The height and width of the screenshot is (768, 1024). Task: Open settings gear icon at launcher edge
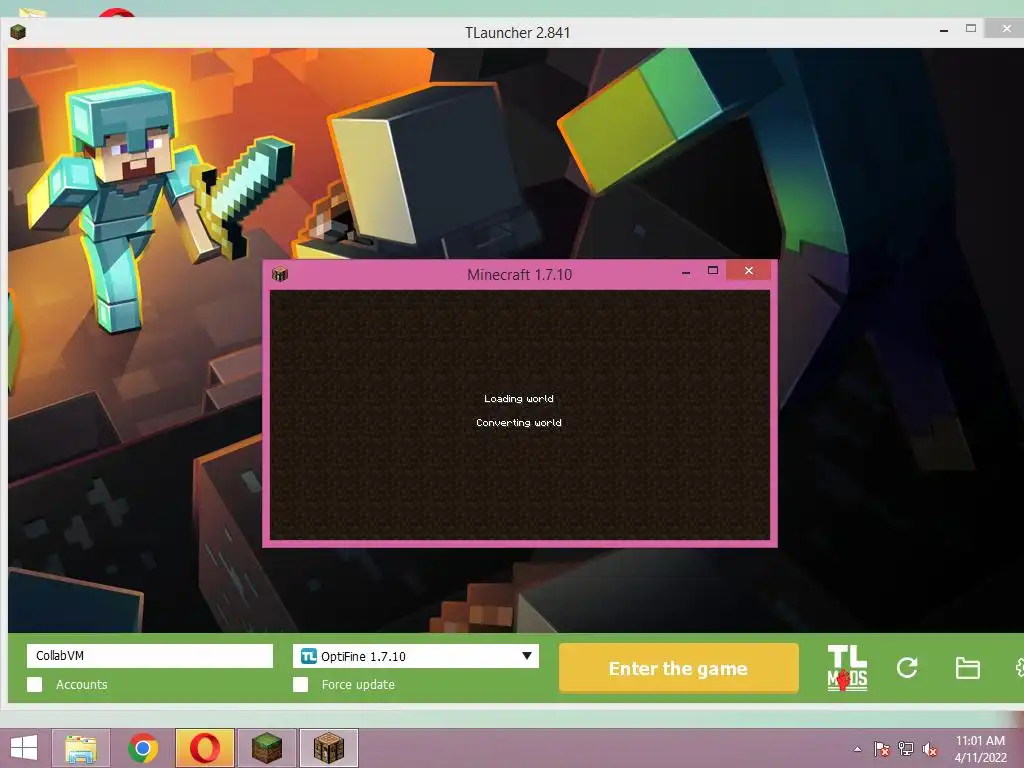(1019, 667)
